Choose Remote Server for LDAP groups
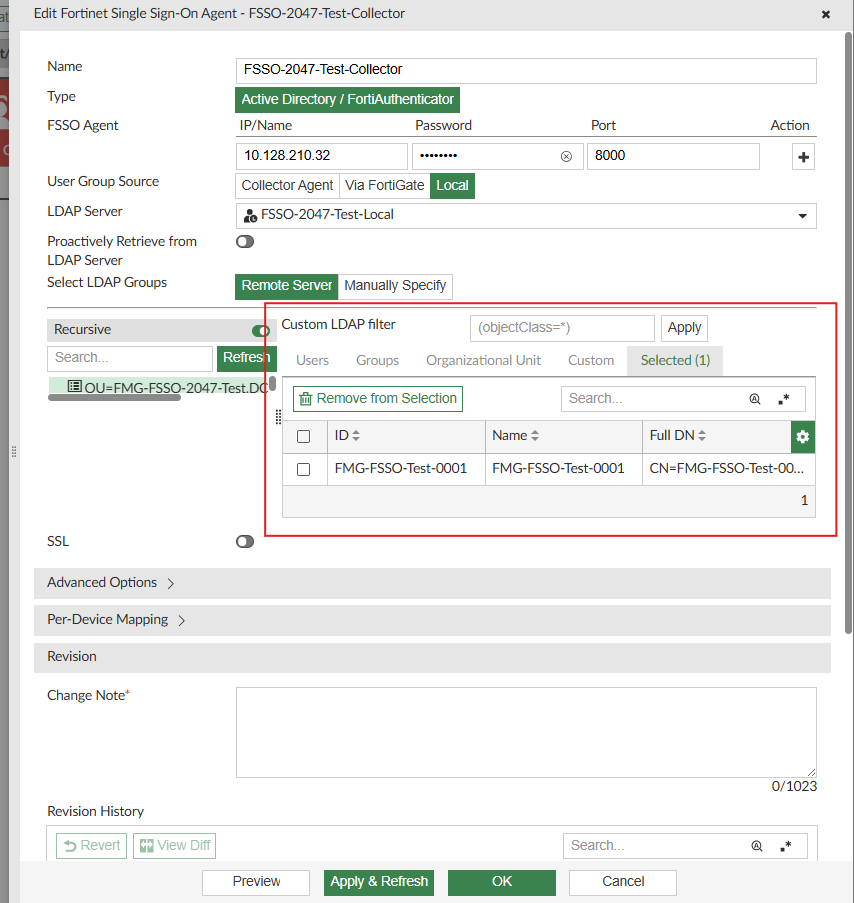The height and width of the screenshot is (903, 854). pyautogui.click(x=287, y=286)
